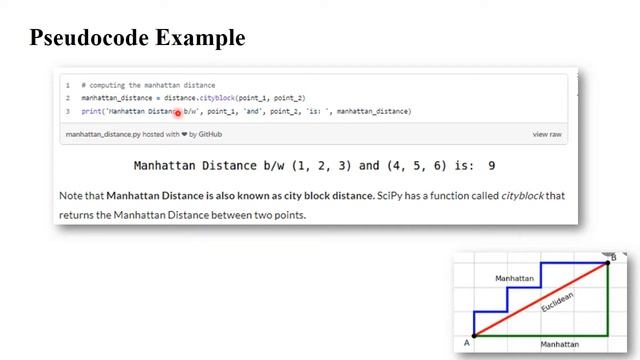Click the 'view raw' link
The height and width of the screenshot is (360, 640).
(547, 134)
